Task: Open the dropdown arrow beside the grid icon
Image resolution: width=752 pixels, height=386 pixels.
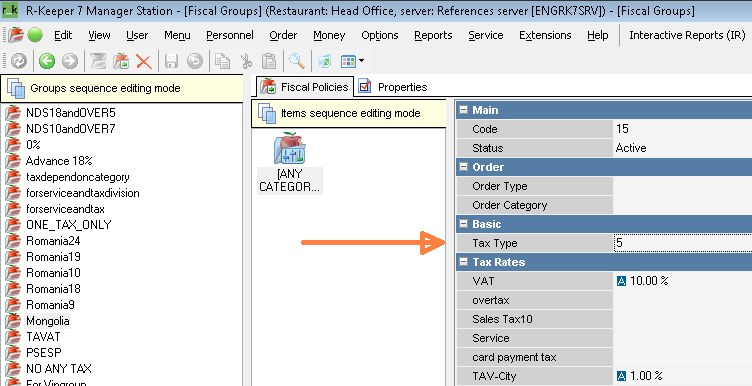Action: (x=361, y=61)
